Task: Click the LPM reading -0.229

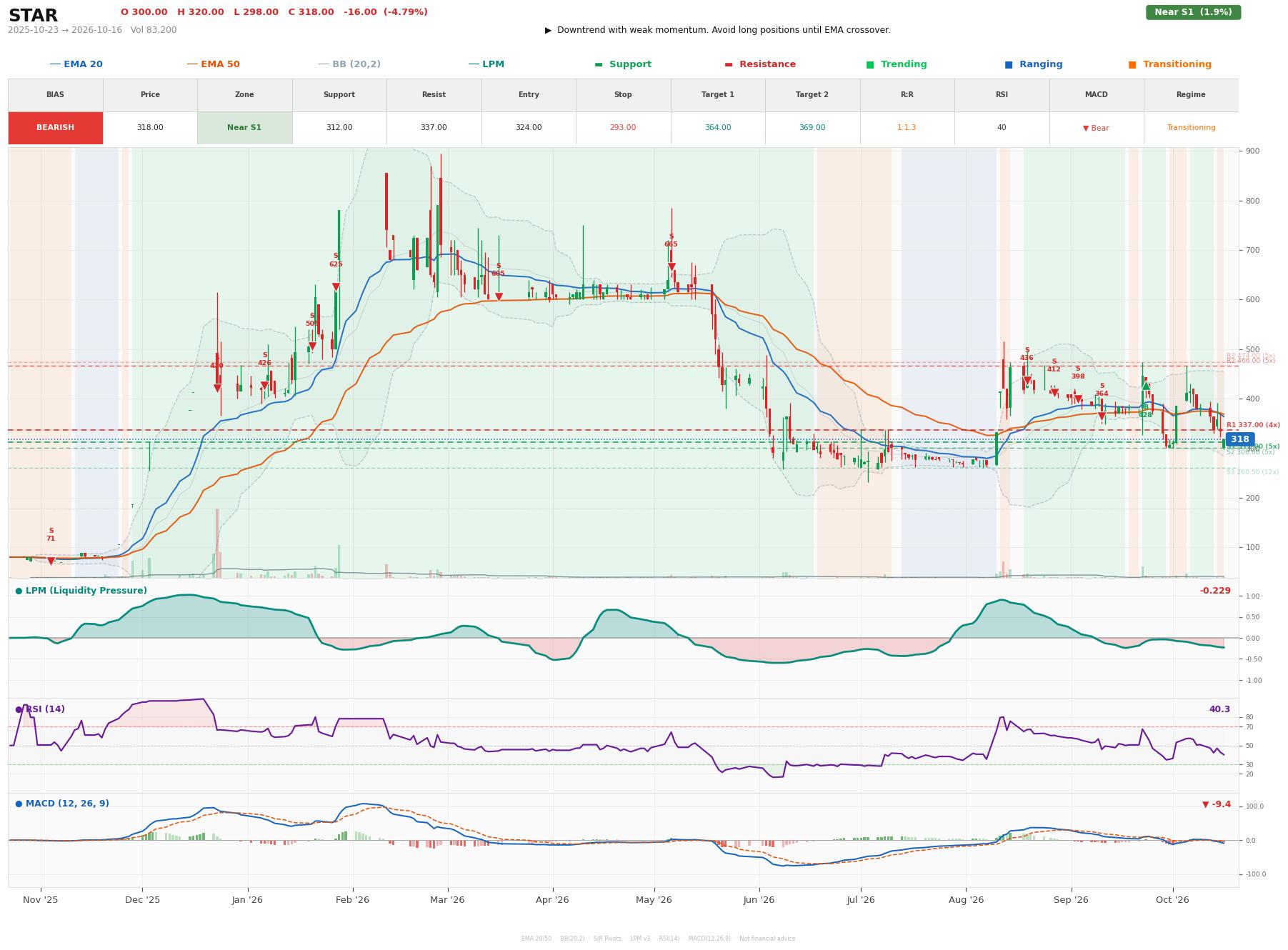Action: (1215, 591)
